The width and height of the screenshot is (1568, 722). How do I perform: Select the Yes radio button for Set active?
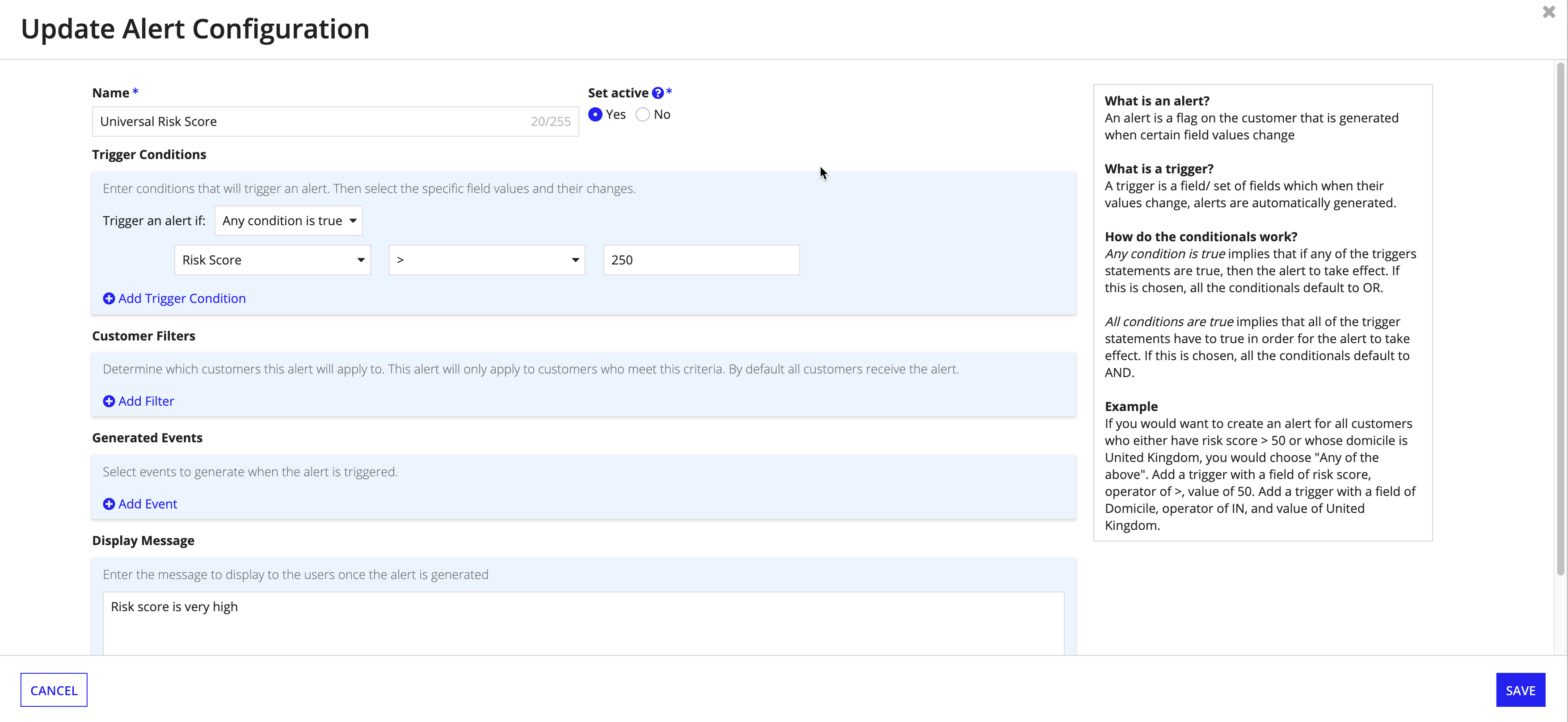click(x=595, y=115)
